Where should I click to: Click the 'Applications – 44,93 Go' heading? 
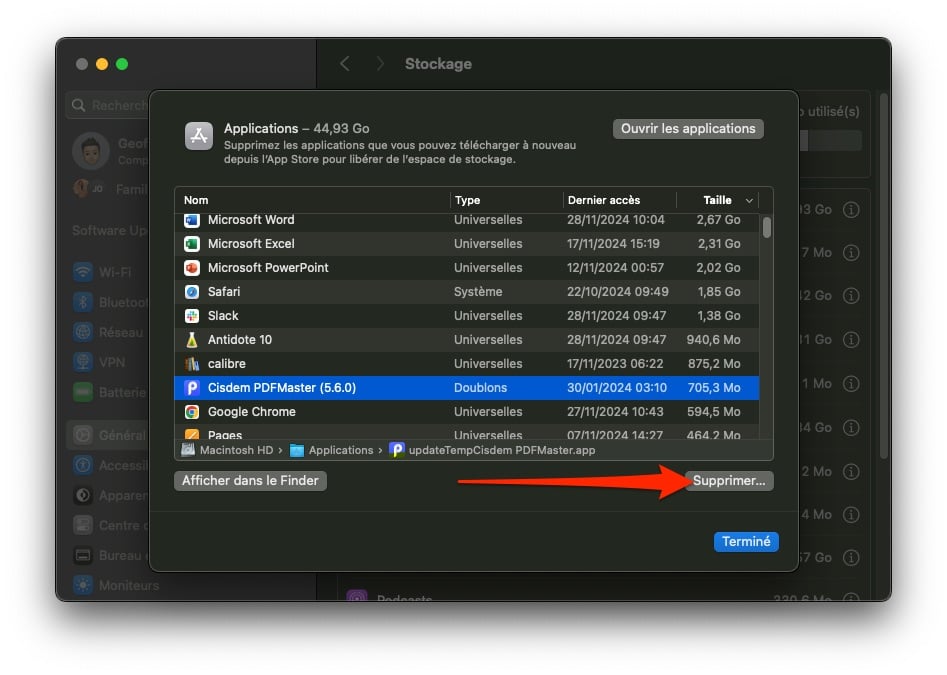pos(297,129)
